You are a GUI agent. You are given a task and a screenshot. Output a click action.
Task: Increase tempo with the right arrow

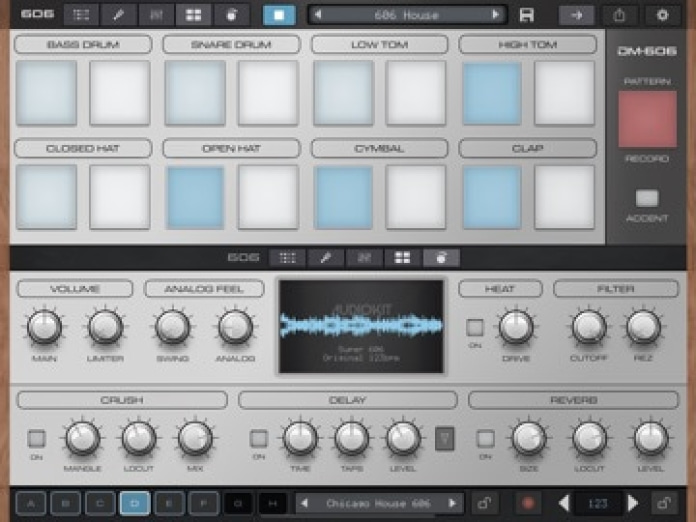633,503
